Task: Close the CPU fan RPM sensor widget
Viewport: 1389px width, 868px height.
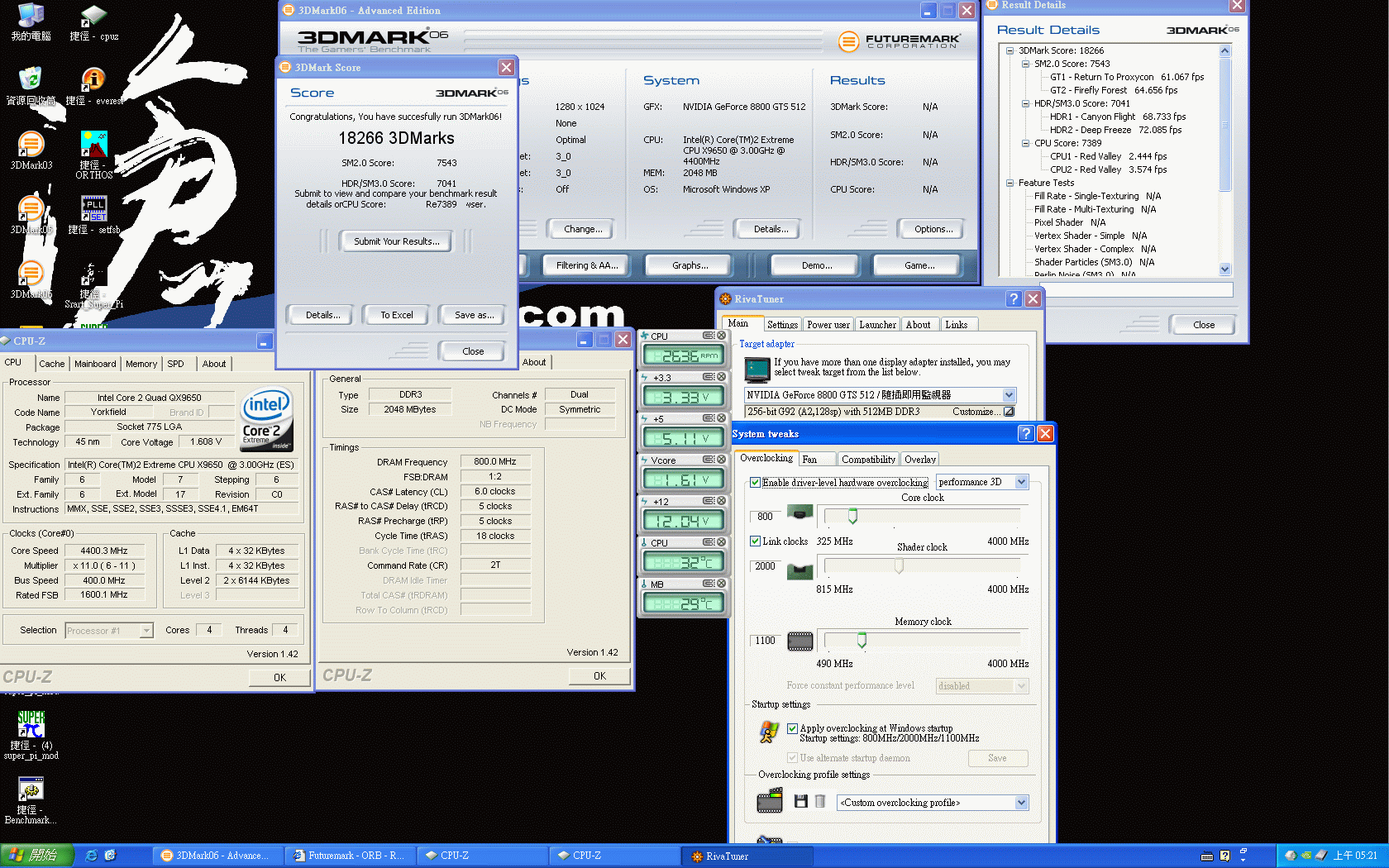Action: (721, 336)
